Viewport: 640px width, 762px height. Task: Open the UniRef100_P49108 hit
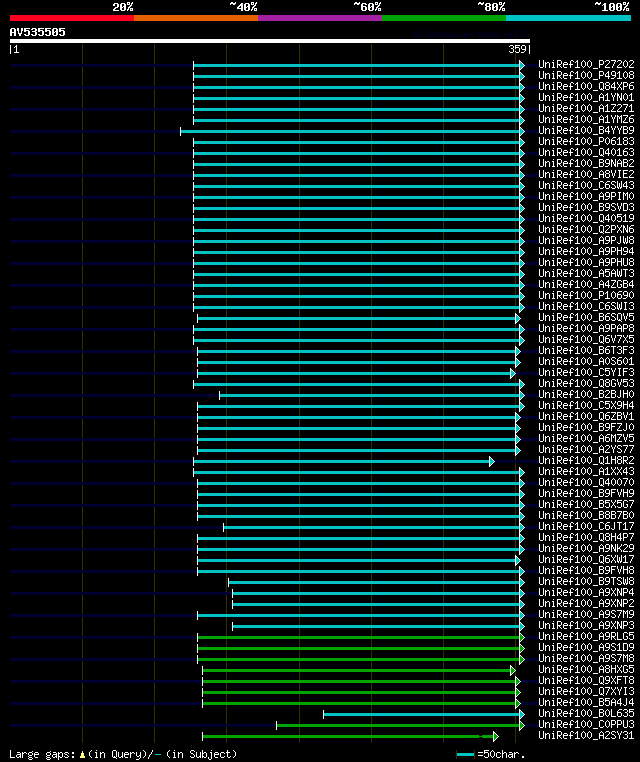pyautogui.click(x=586, y=75)
